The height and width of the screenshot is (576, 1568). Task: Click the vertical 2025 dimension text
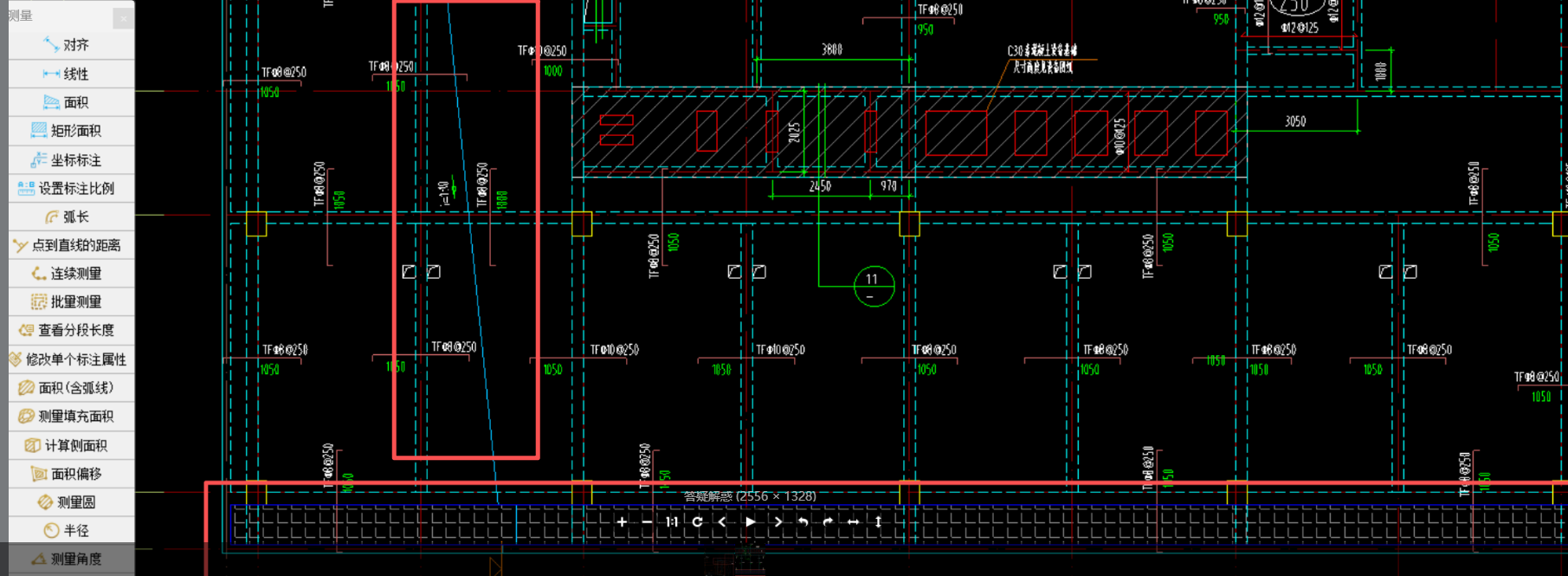coord(794,133)
